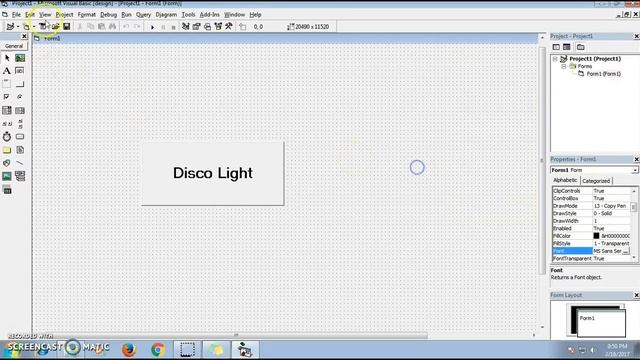The height and width of the screenshot is (360, 640).
Task: Open the Toolbox via hammer-and-wrench icon
Action: pos(229,27)
